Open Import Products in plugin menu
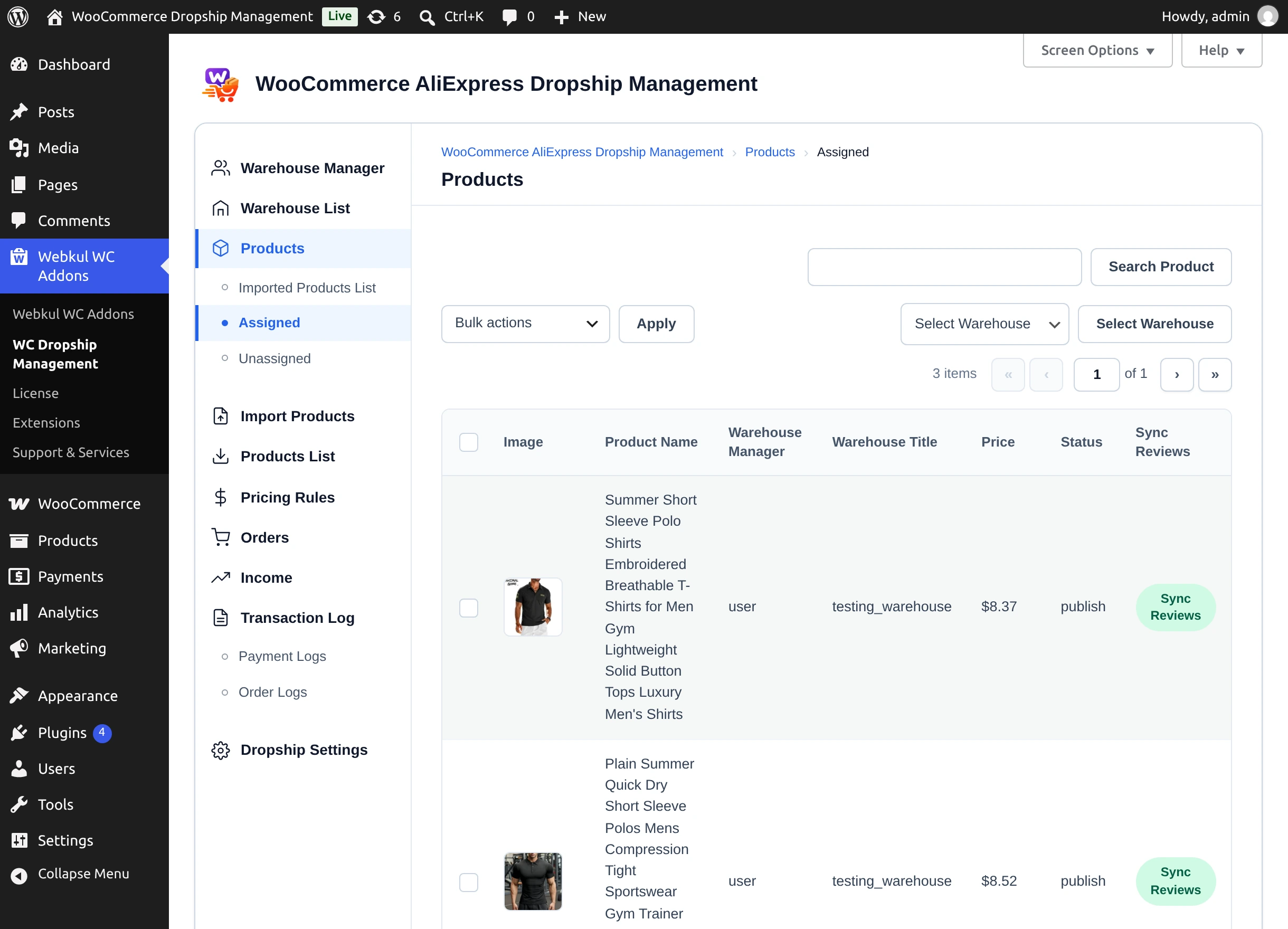This screenshot has width=1288, height=929. pos(297,416)
